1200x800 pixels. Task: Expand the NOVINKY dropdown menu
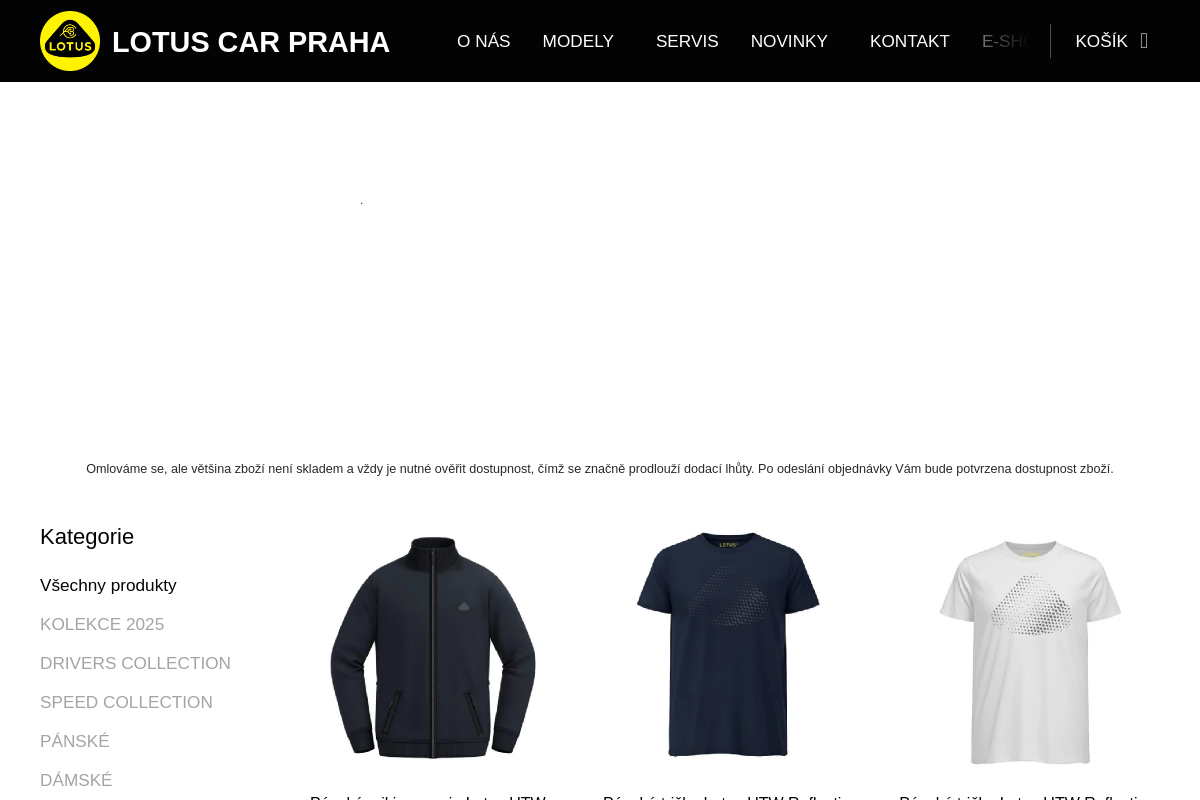click(789, 41)
